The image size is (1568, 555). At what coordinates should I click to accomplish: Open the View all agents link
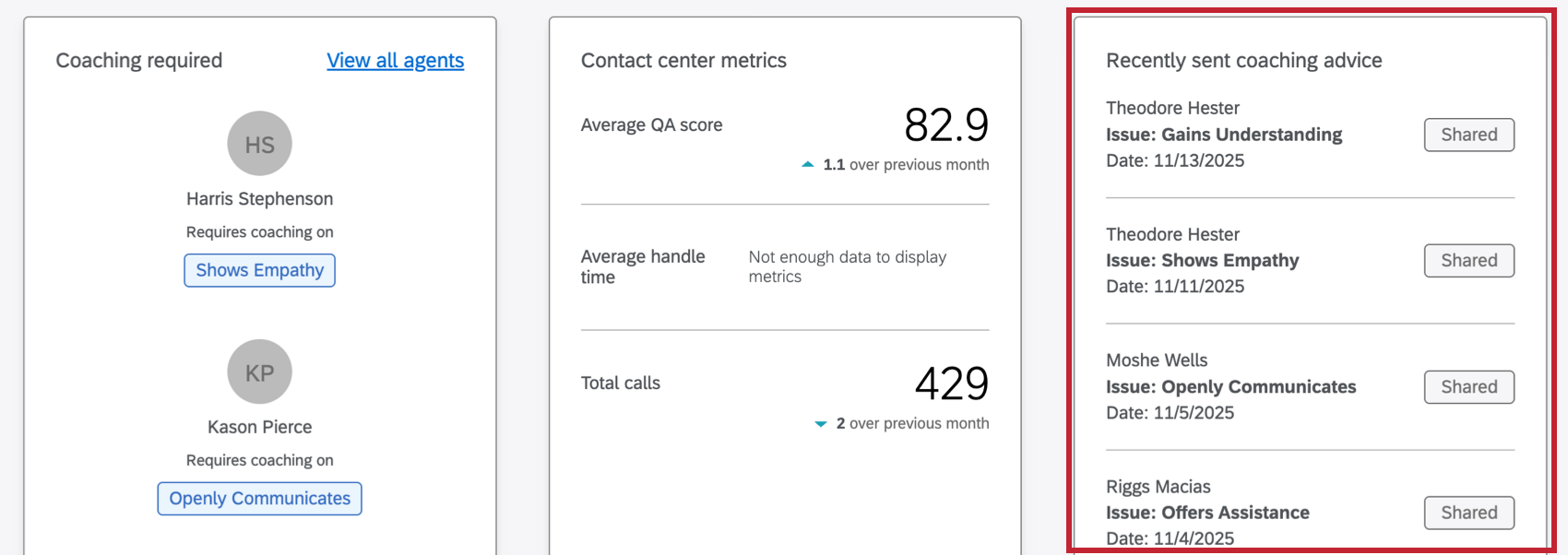pyautogui.click(x=395, y=60)
